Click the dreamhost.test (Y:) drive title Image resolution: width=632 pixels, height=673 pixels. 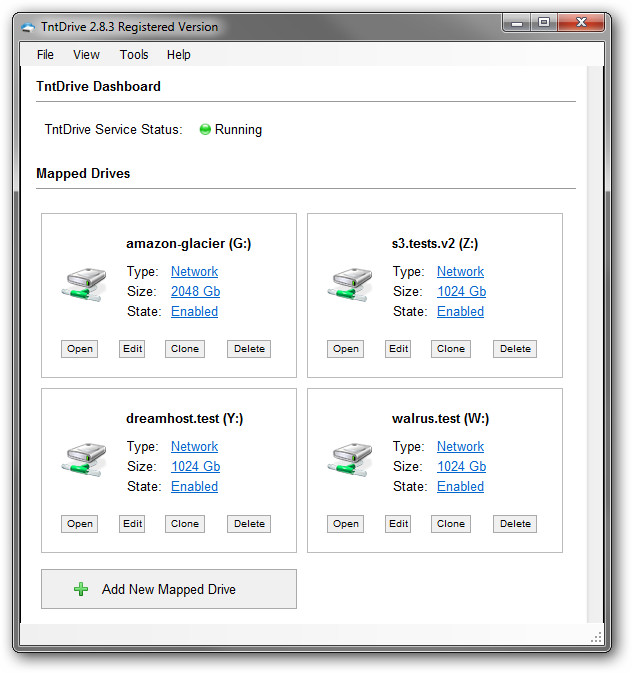tap(185, 418)
